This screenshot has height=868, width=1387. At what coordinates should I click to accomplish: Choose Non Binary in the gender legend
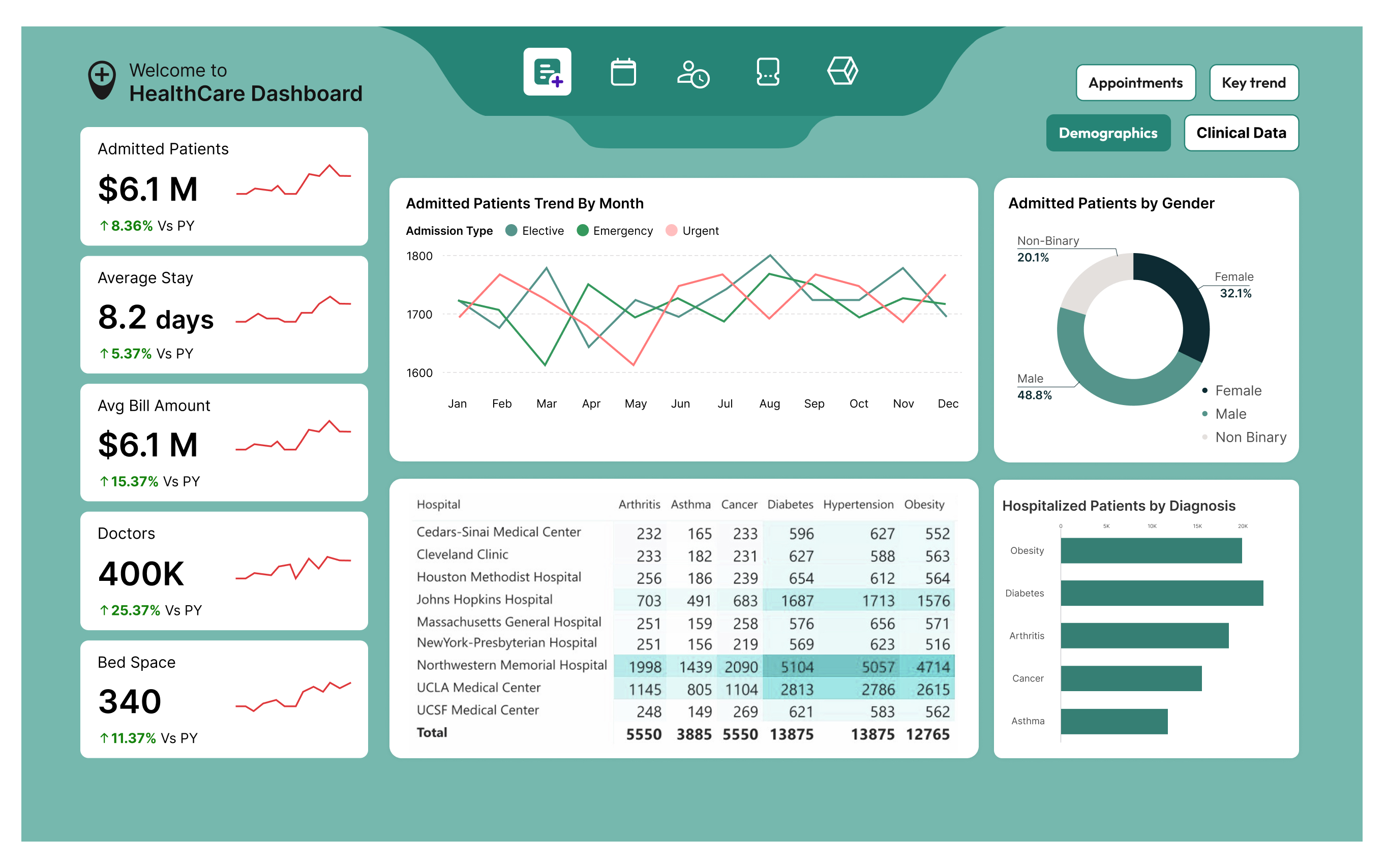point(1246,437)
